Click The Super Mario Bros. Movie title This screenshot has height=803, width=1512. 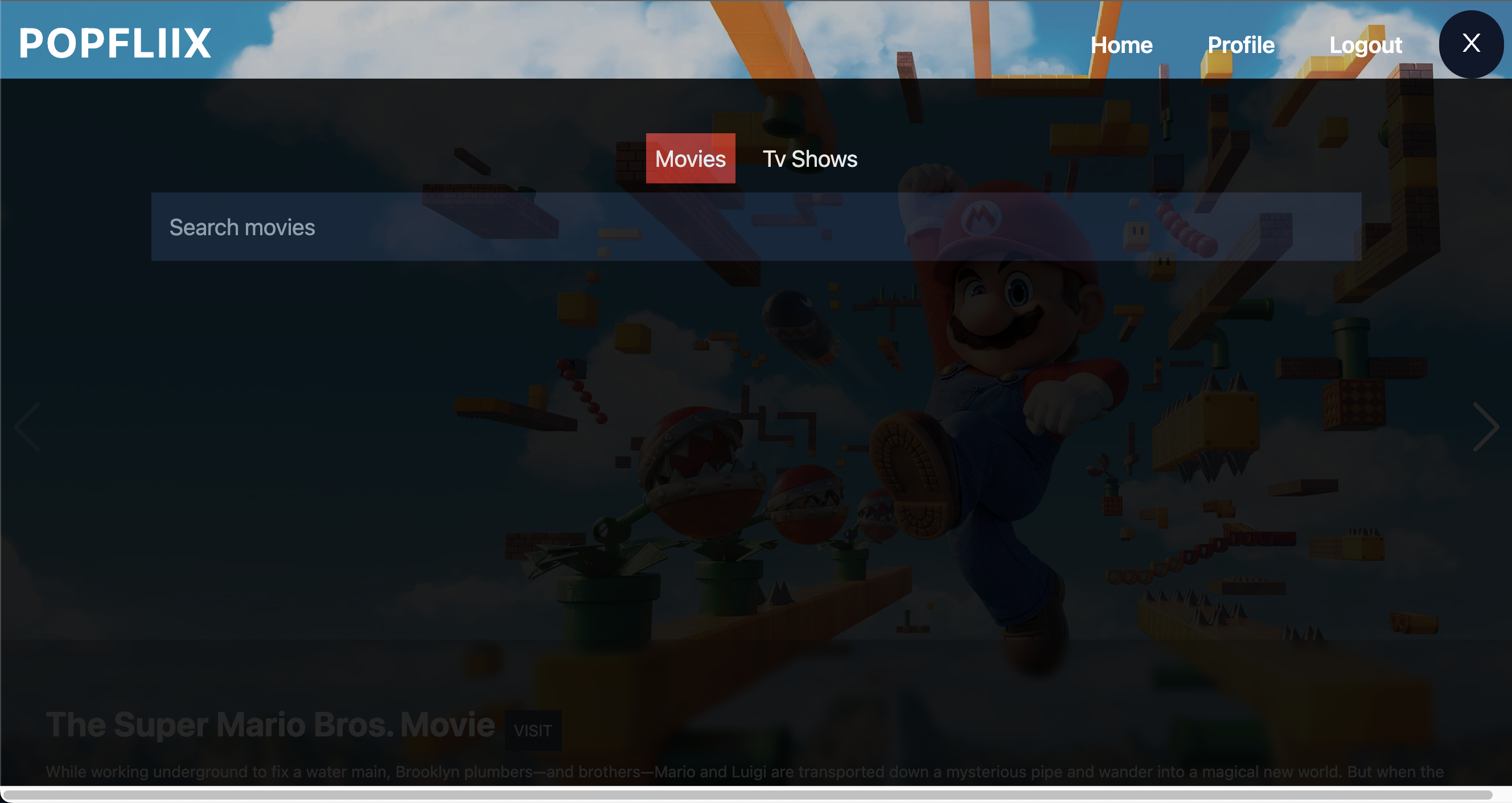(270, 724)
